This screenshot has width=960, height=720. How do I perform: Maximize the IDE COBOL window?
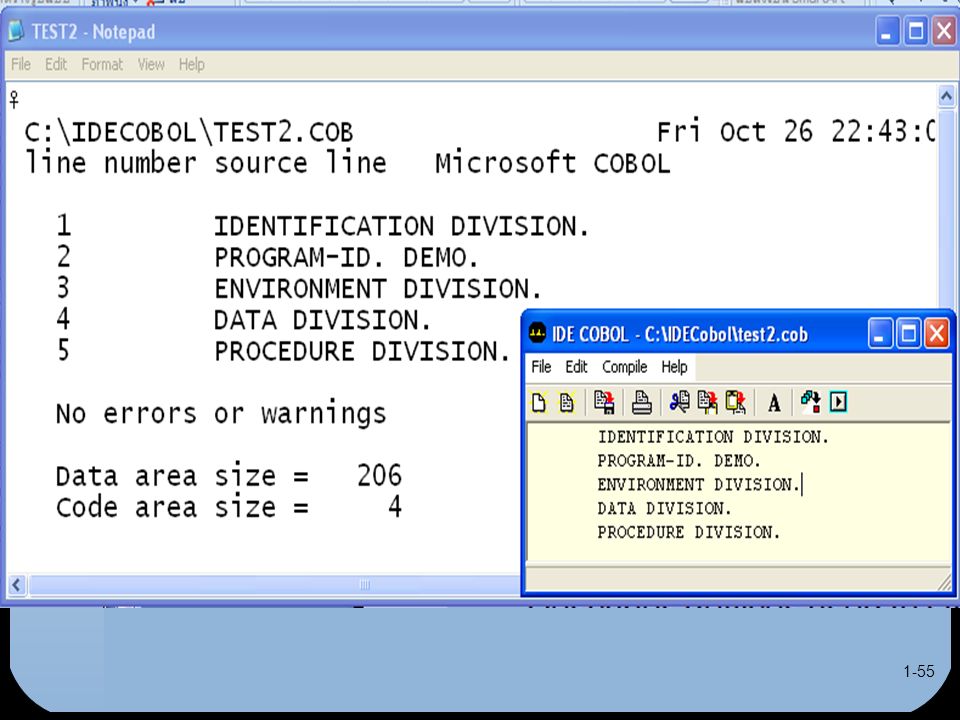908,334
